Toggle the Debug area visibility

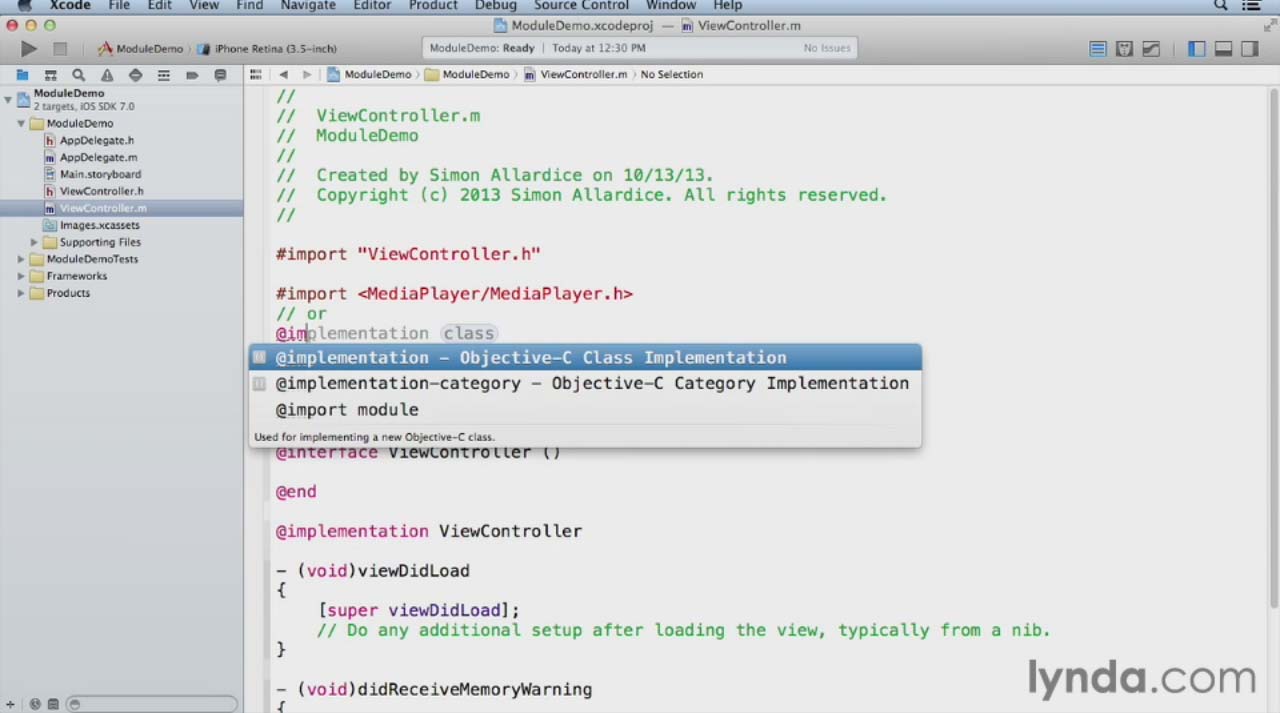click(x=1223, y=48)
